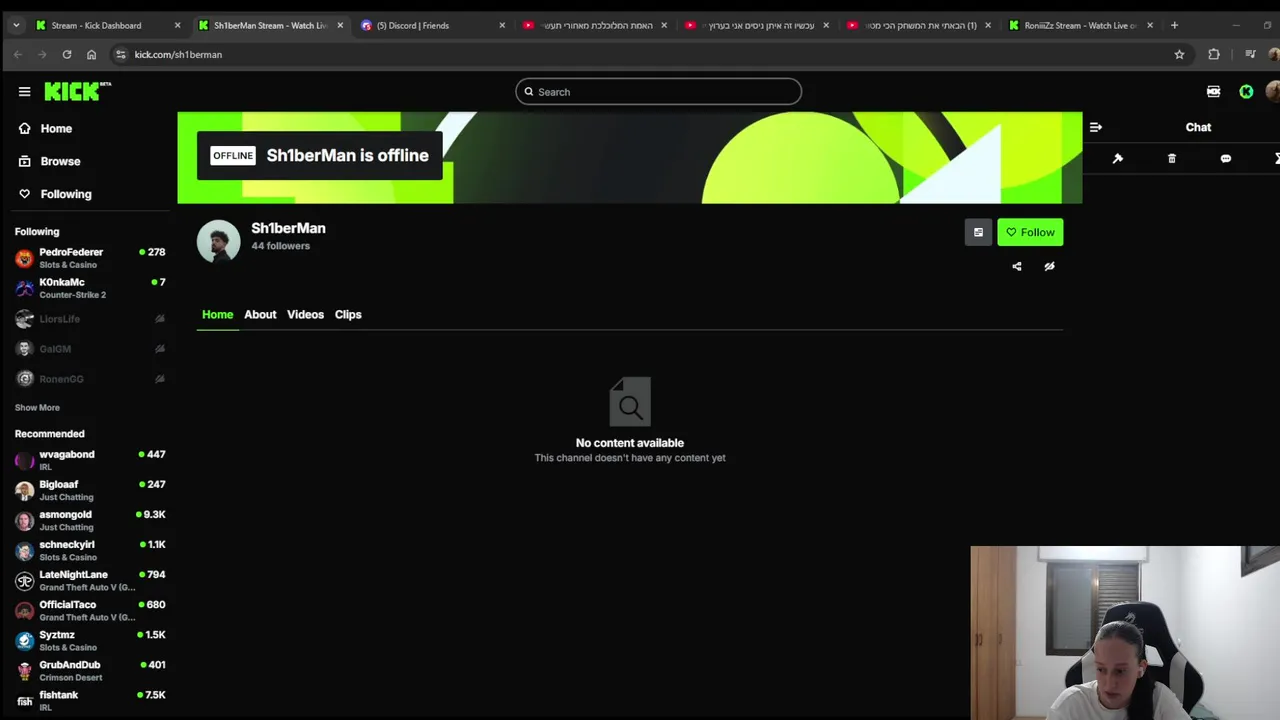Open LiorsLife offline channel

(x=90, y=319)
